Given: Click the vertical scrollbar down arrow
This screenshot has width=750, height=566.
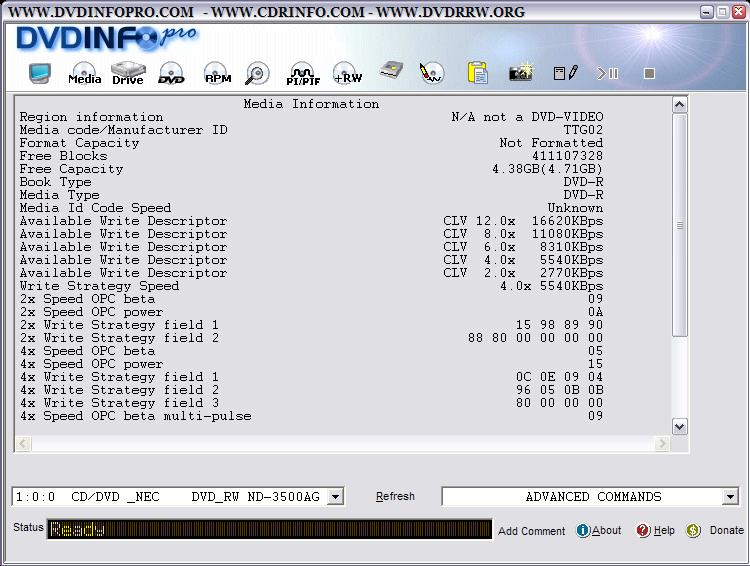Looking at the screenshot, I should [x=680, y=426].
